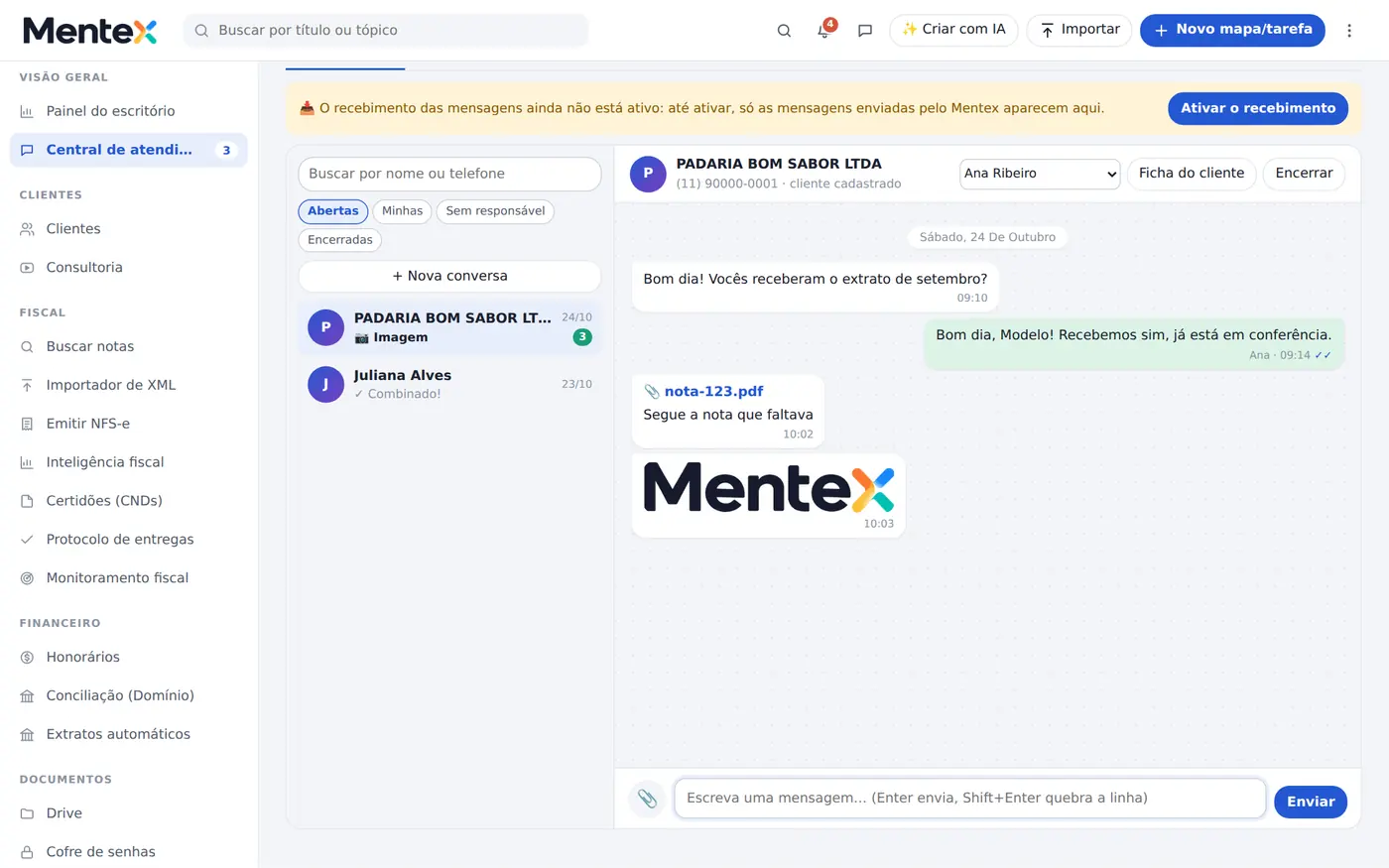Focus Buscar por nome ou telefone field

pyautogui.click(x=449, y=174)
